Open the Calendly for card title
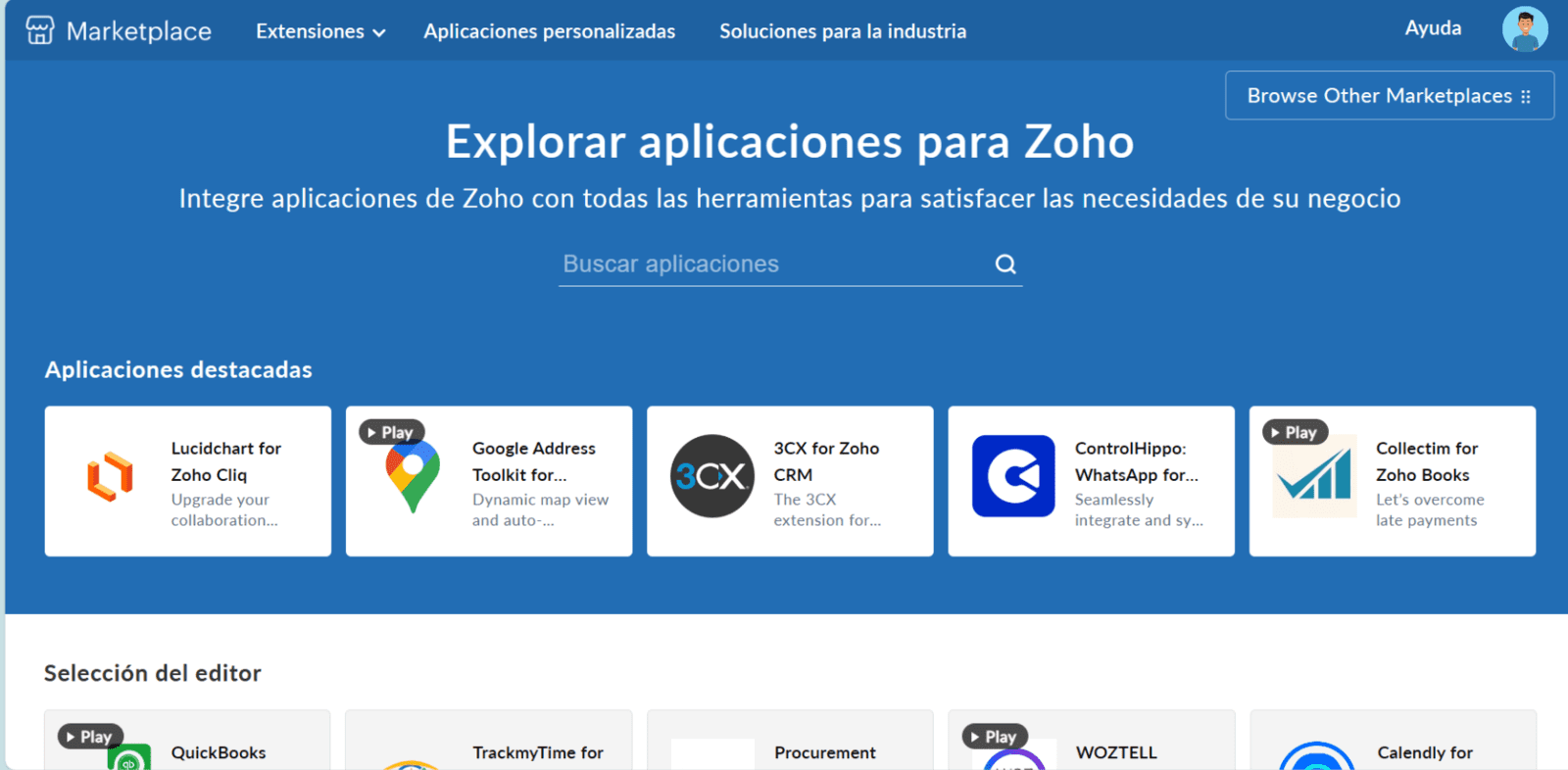 point(1425,752)
